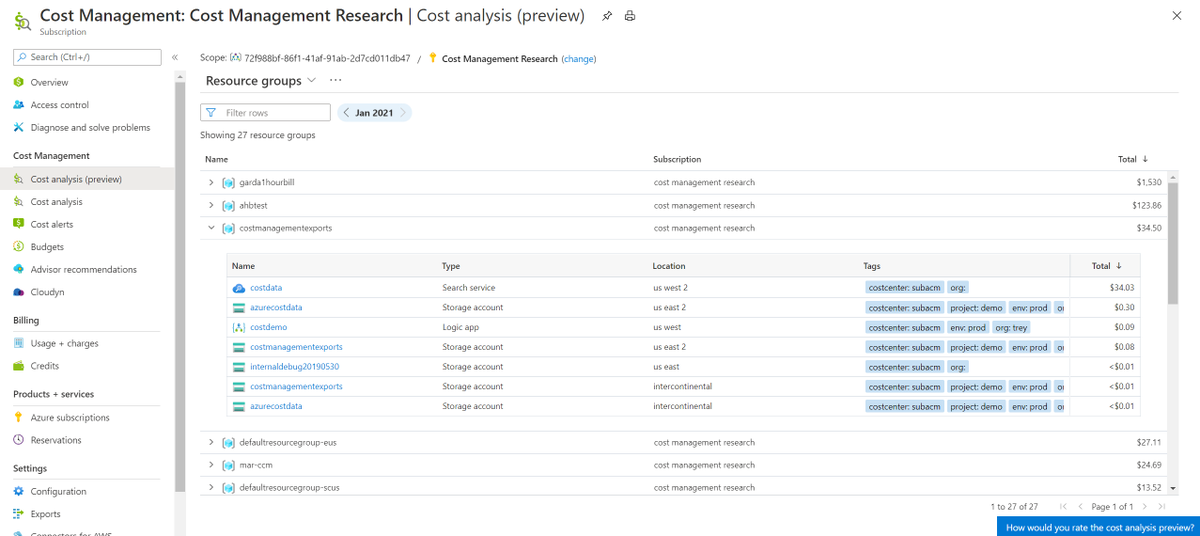Click the costdata search service icon

click(239, 288)
